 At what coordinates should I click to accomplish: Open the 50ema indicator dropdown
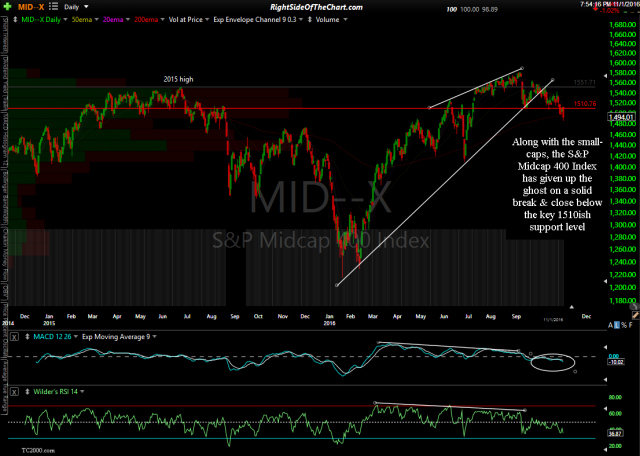coord(85,20)
